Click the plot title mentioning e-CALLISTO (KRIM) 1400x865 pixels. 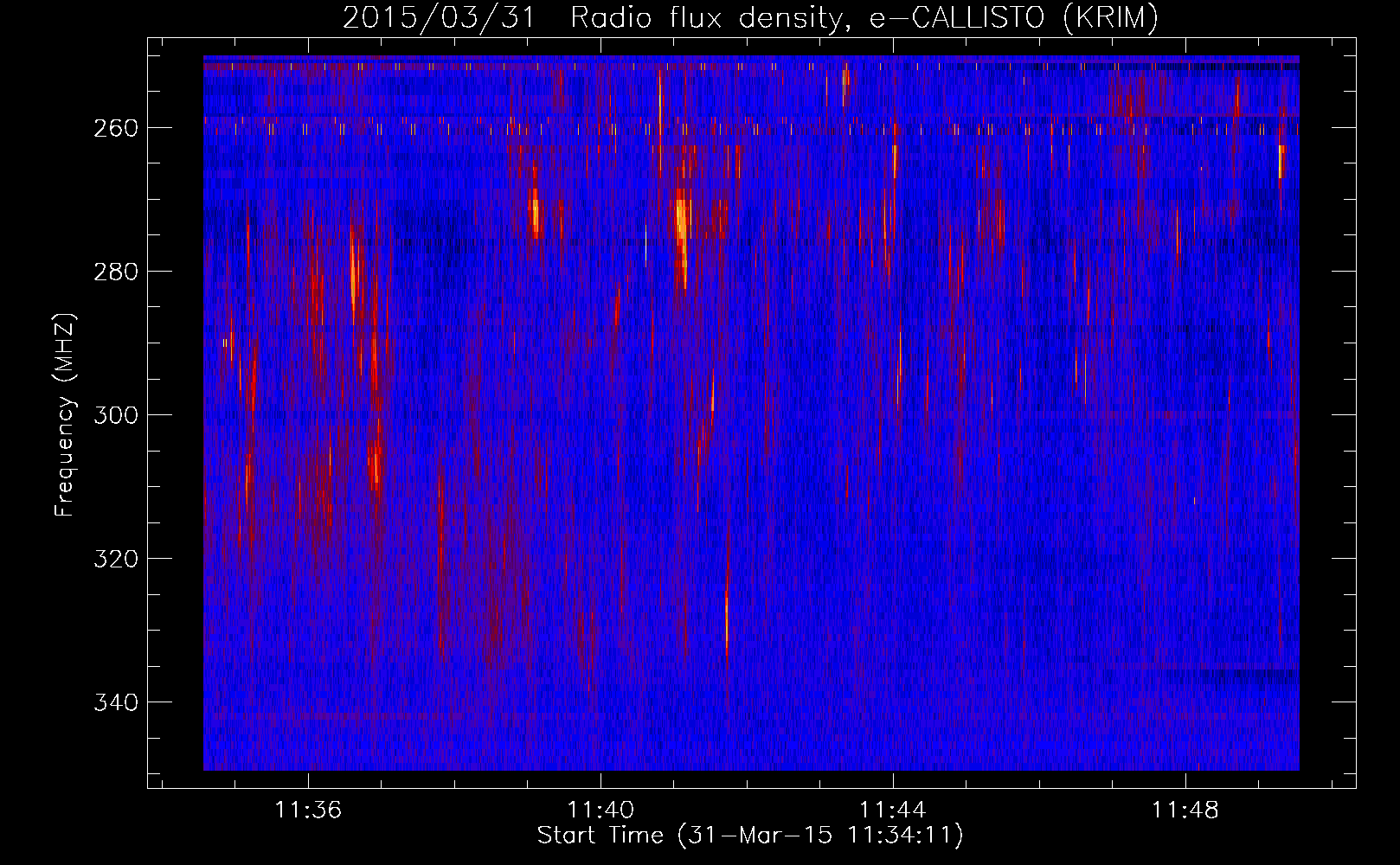point(750,17)
